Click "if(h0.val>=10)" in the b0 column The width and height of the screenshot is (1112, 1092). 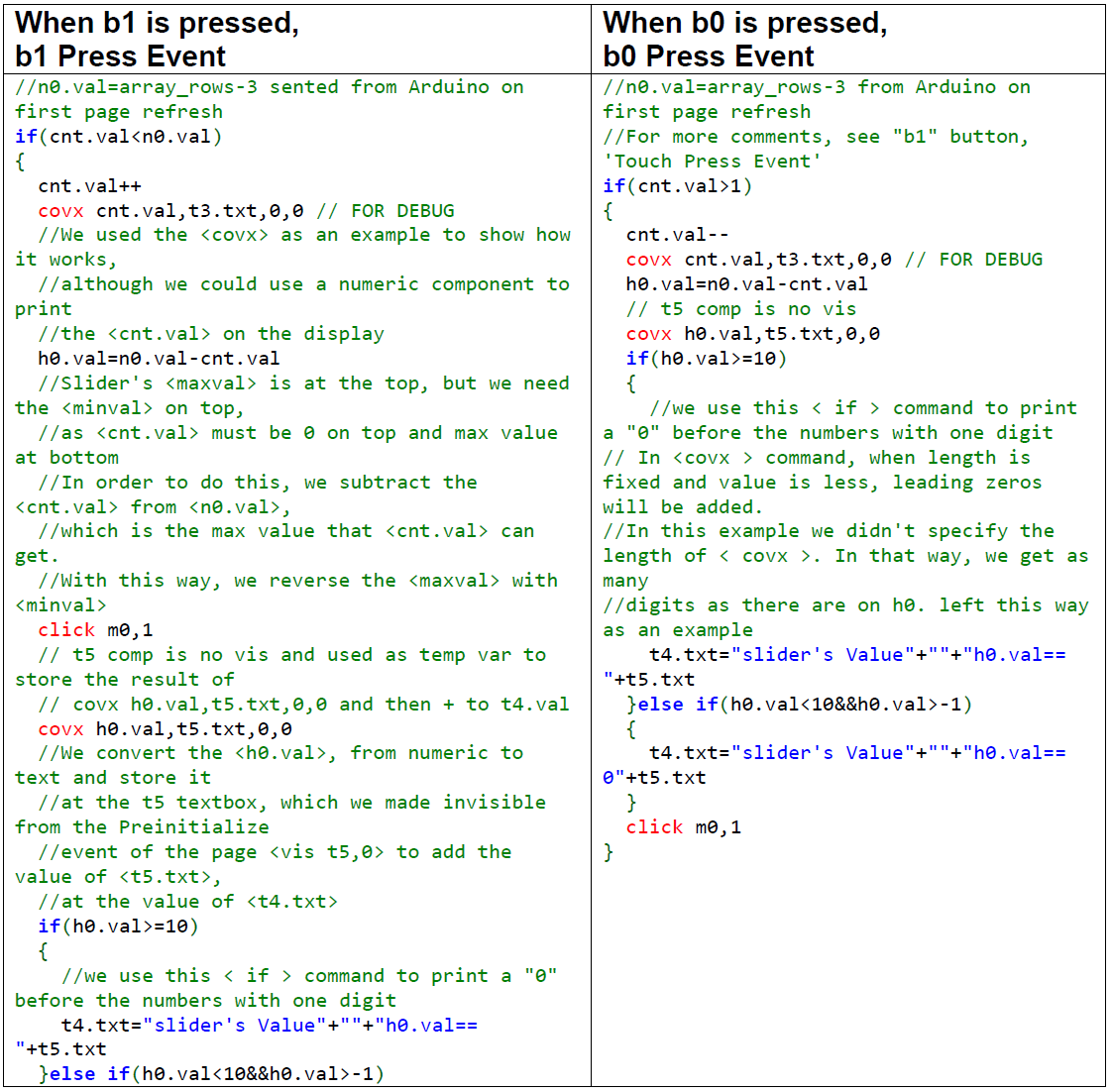(x=706, y=359)
